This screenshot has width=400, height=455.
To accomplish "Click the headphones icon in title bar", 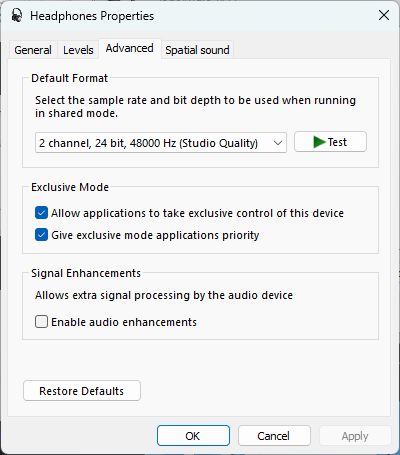I will tap(17, 15).
